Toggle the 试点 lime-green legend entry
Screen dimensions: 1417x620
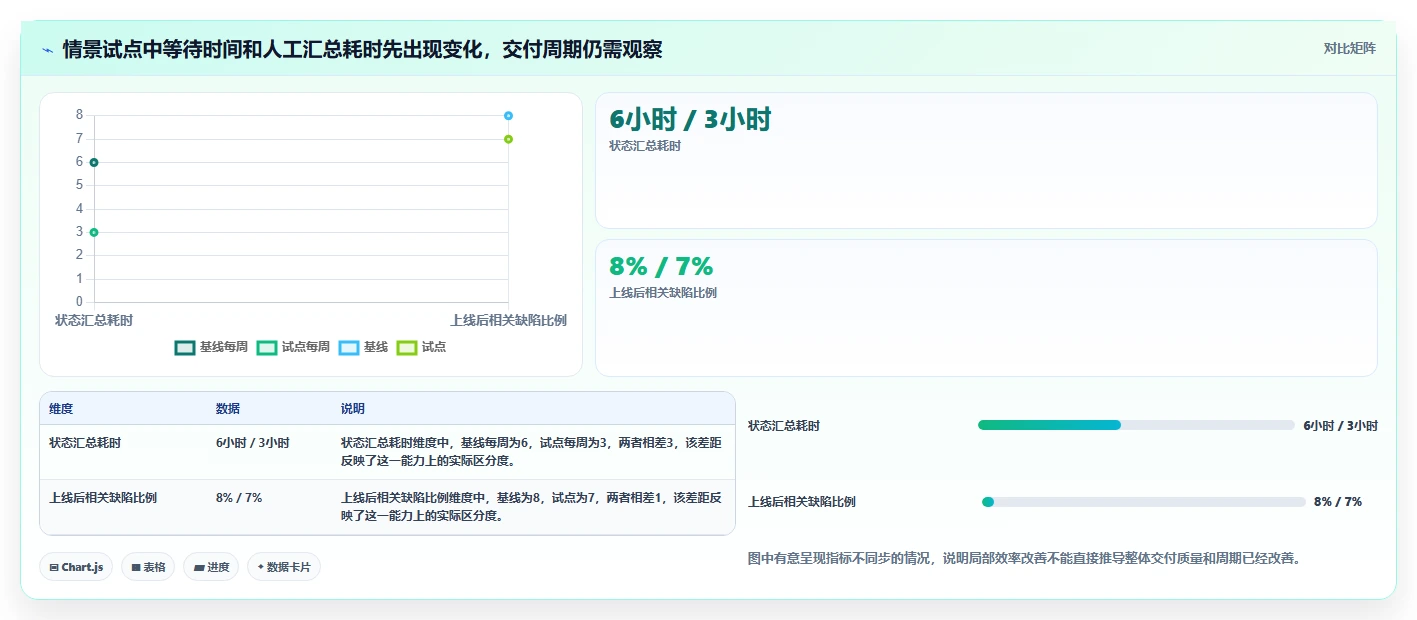coord(421,347)
